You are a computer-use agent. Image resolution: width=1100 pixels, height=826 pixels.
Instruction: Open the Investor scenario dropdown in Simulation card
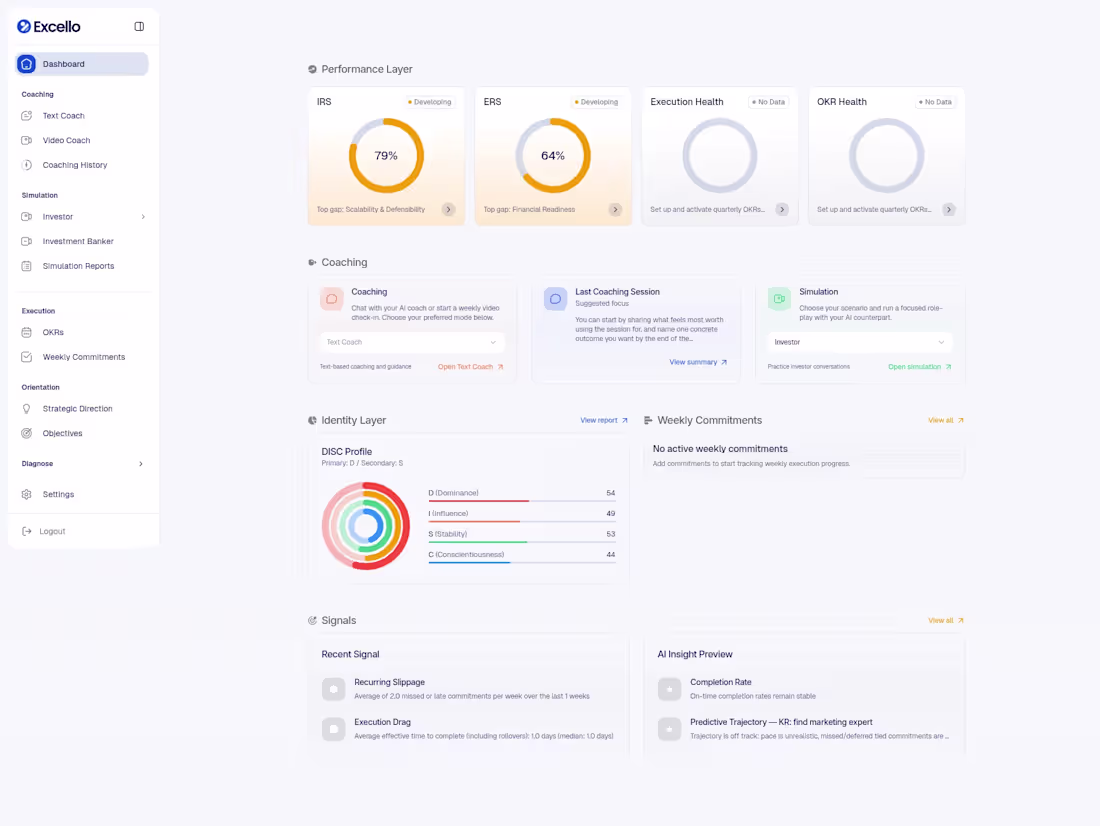tap(860, 341)
